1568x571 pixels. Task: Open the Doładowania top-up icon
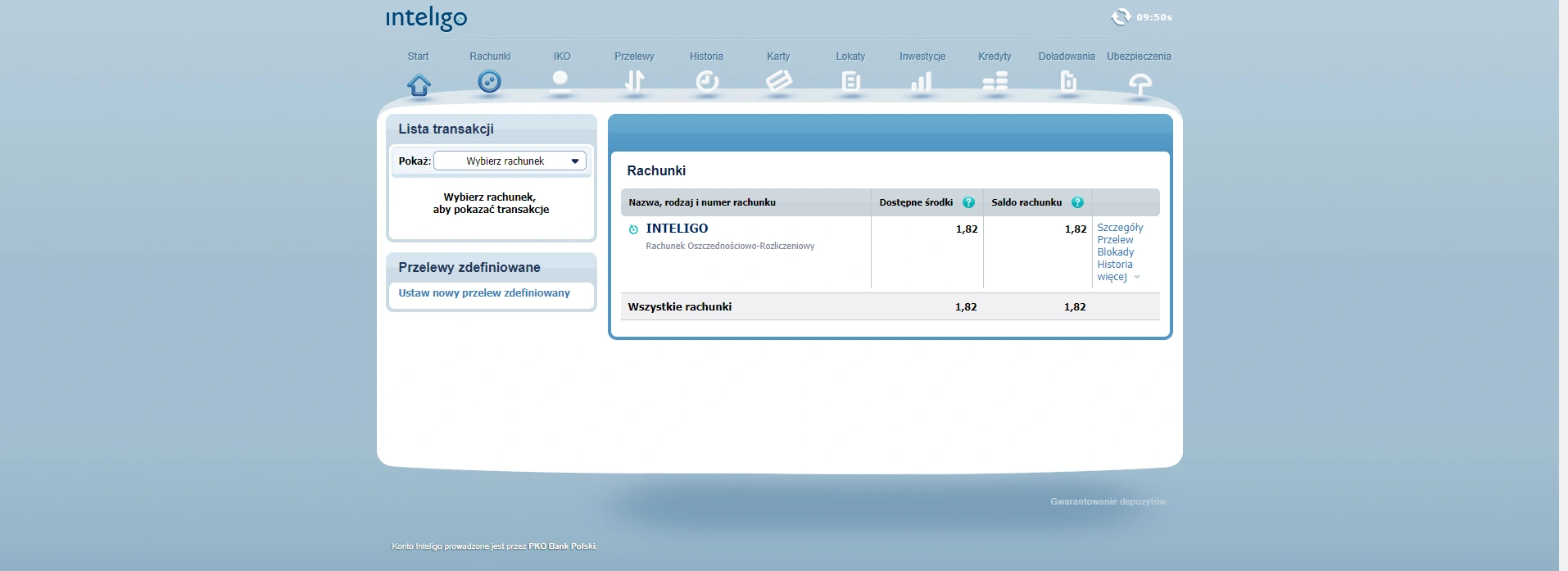pos(1067,81)
